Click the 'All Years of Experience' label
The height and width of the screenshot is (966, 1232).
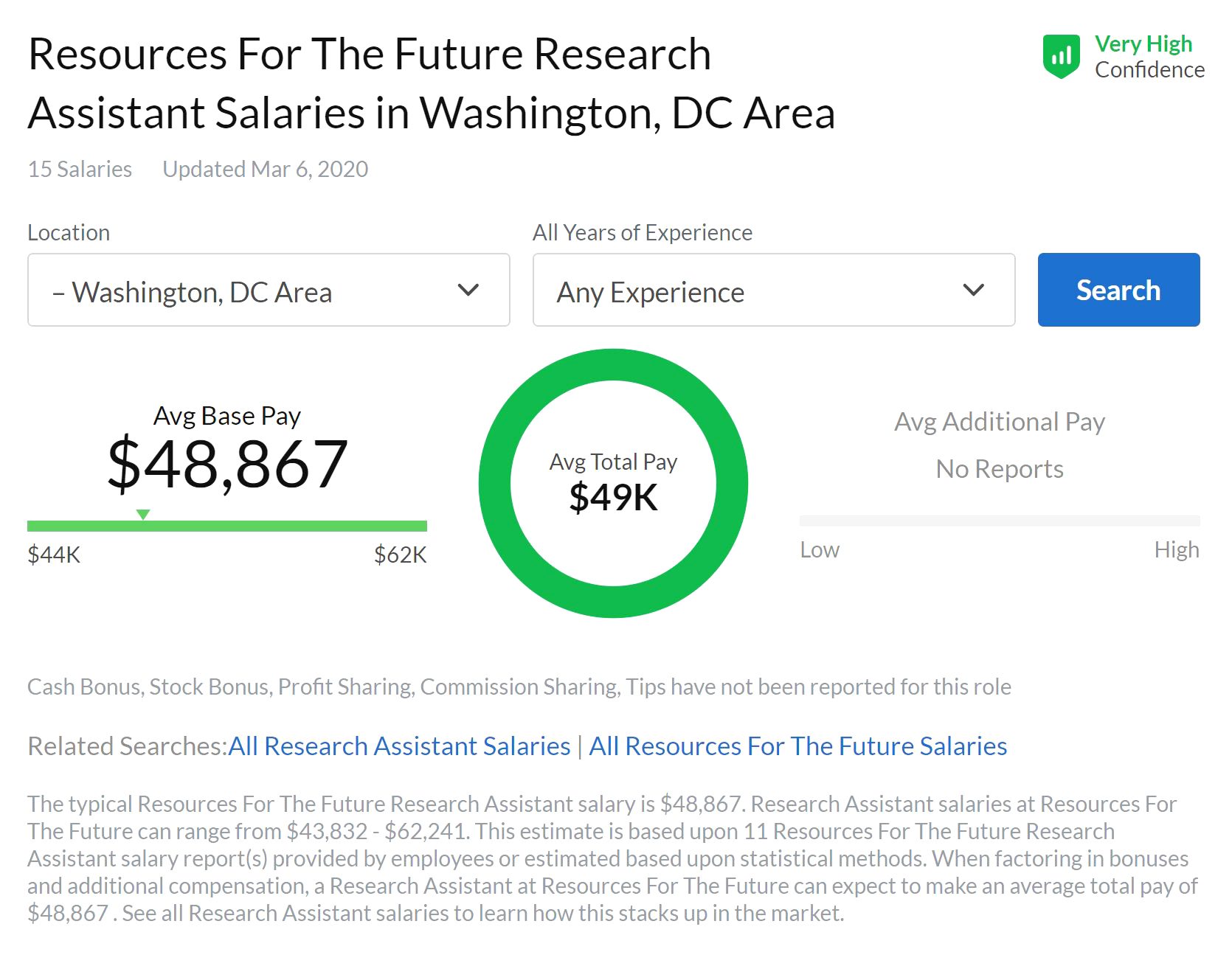click(x=643, y=232)
